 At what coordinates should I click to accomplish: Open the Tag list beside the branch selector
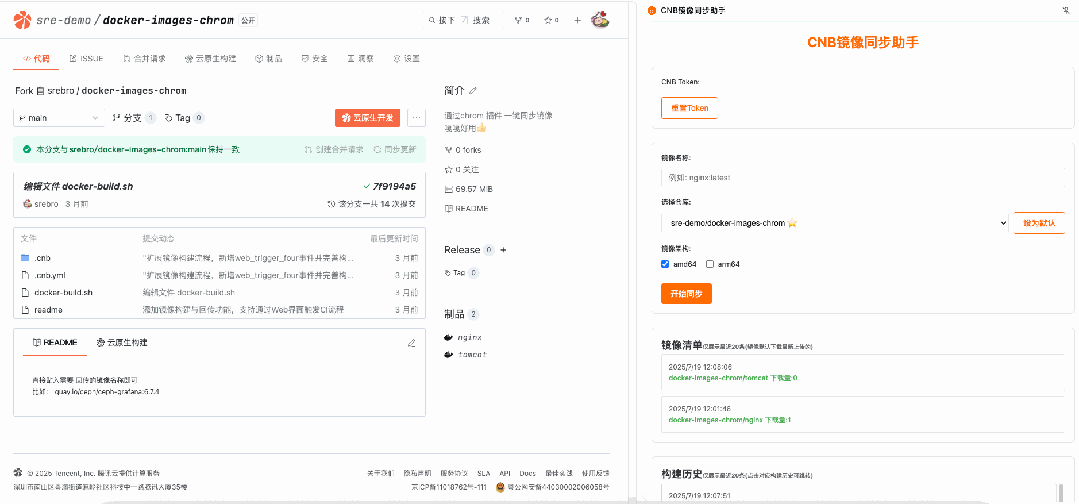(184, 118)
